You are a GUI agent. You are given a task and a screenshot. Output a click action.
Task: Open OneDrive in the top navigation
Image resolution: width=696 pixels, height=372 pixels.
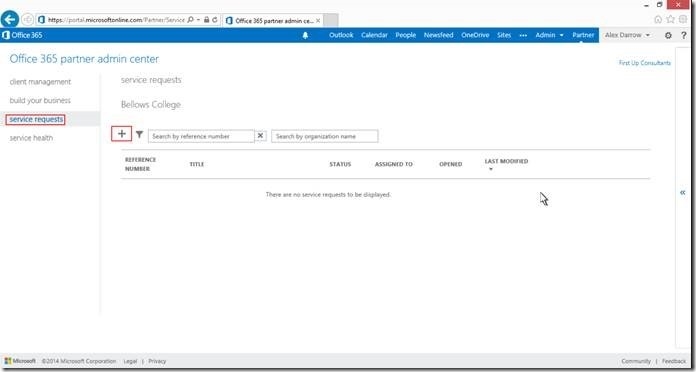475,35
